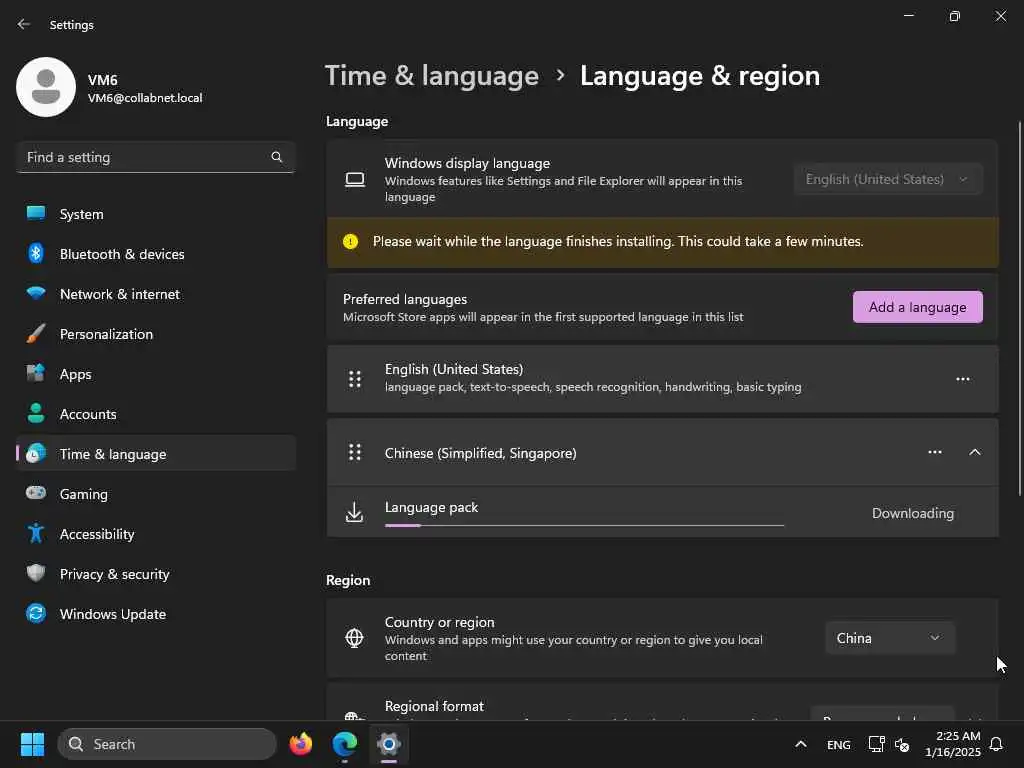
Task: Launch Firefox from the taskbar
Action: point(300,744)
